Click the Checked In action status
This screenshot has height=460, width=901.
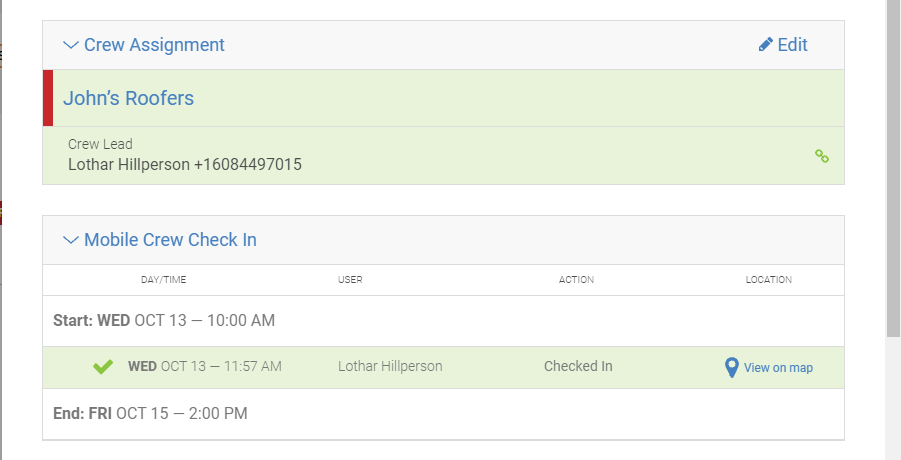click(578, 366)
